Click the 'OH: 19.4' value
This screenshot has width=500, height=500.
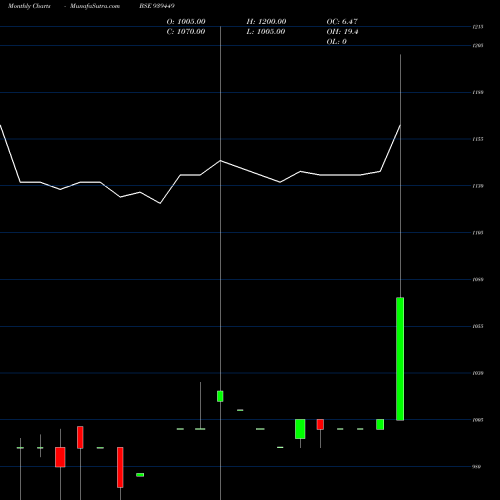(342, 32)
